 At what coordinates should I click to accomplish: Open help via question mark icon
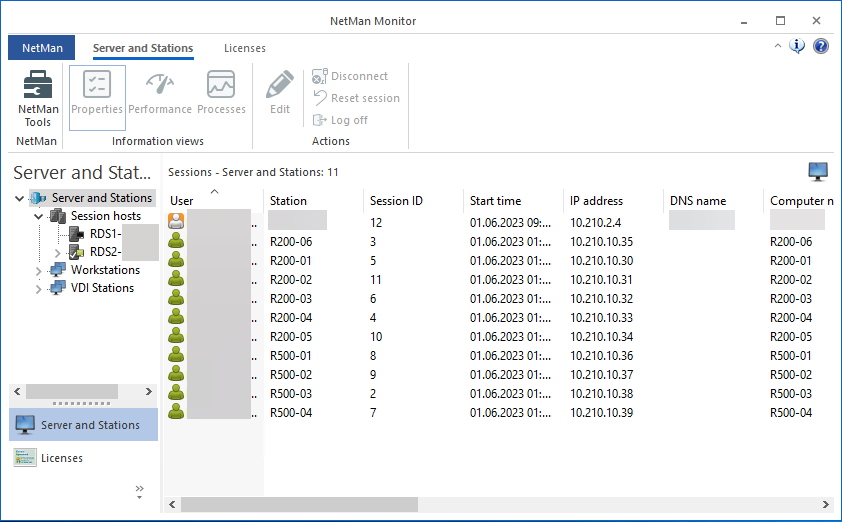point(821,46)
